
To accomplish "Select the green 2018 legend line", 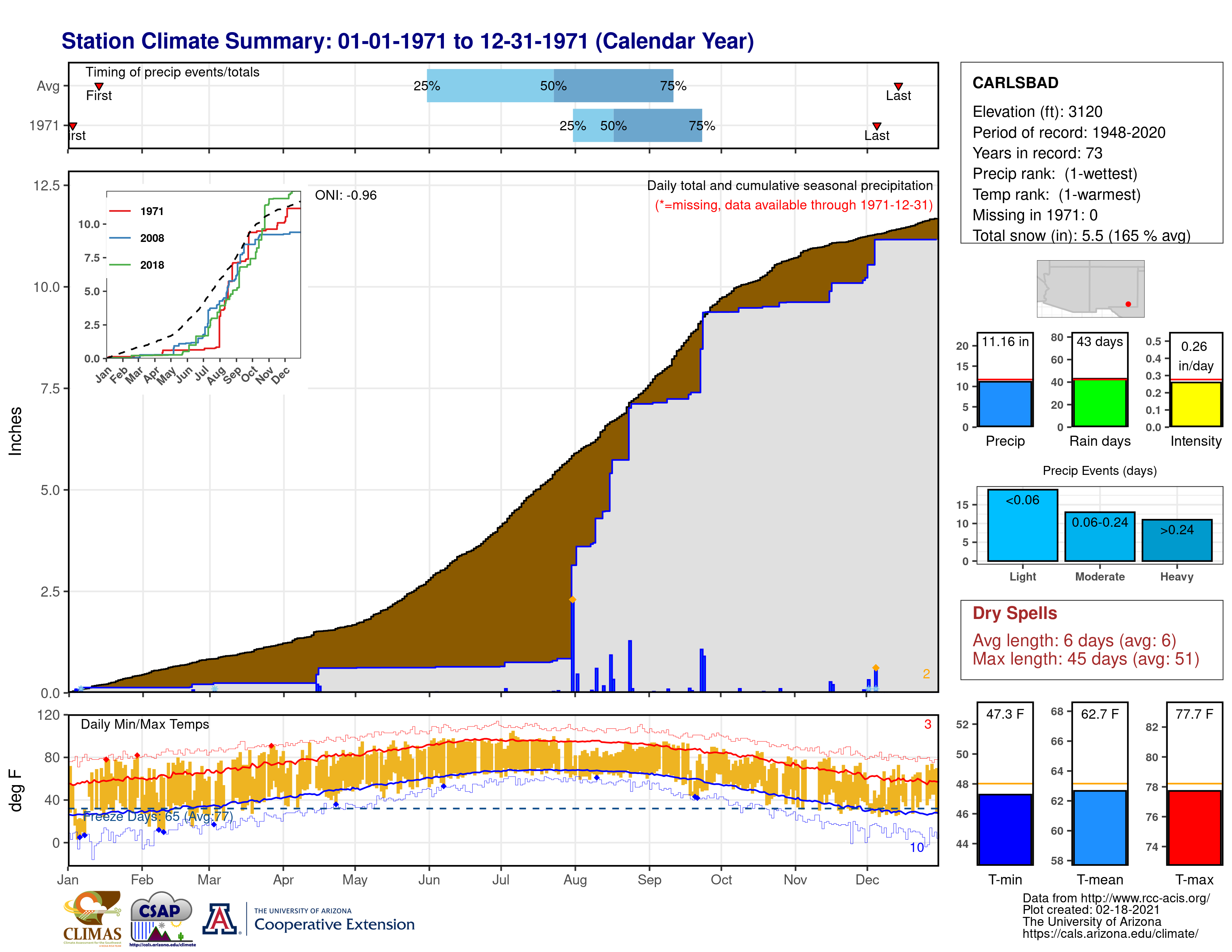I will point(119,265).
